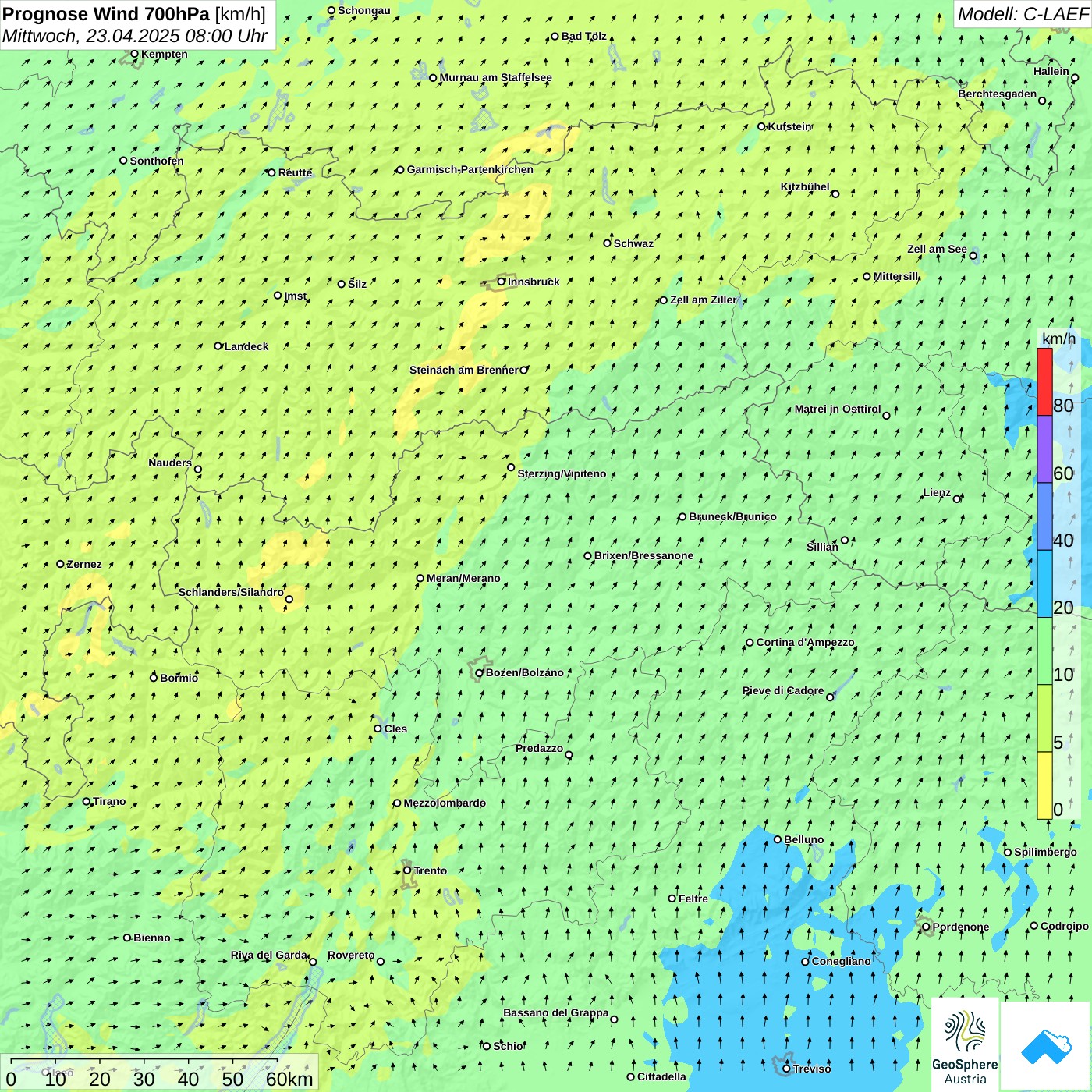Click the Predazzo label

[x=539, y=748]
